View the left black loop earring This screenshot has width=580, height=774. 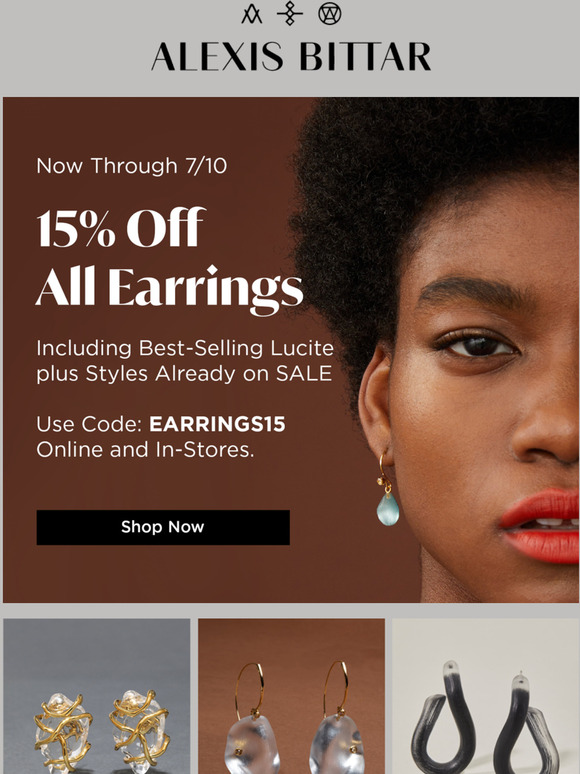pos(443,718)
